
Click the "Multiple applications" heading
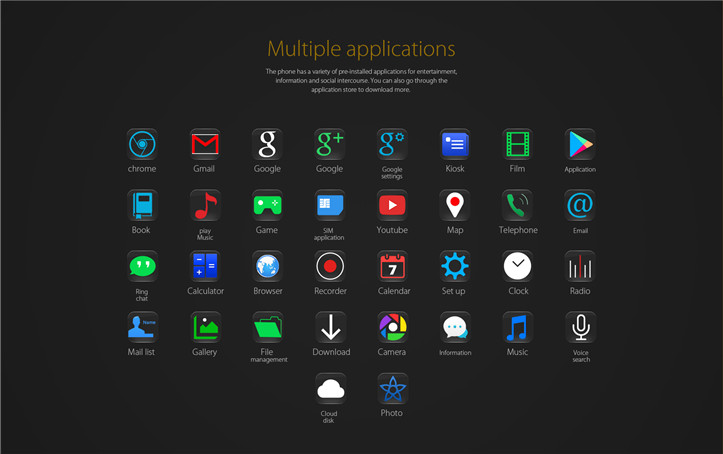[361, 49]
